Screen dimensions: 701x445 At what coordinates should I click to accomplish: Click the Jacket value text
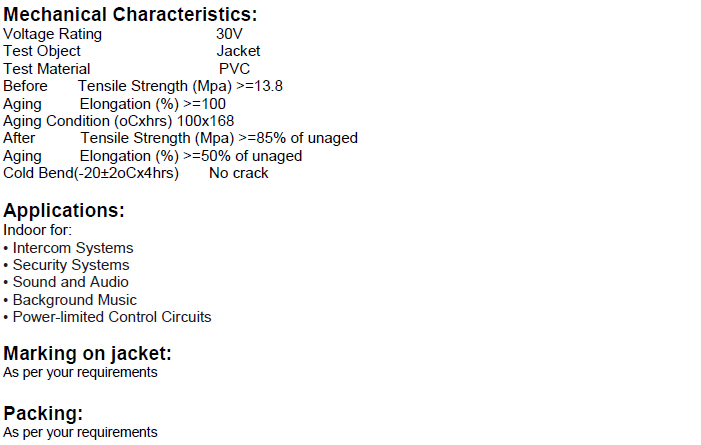[x=238, y=51]
